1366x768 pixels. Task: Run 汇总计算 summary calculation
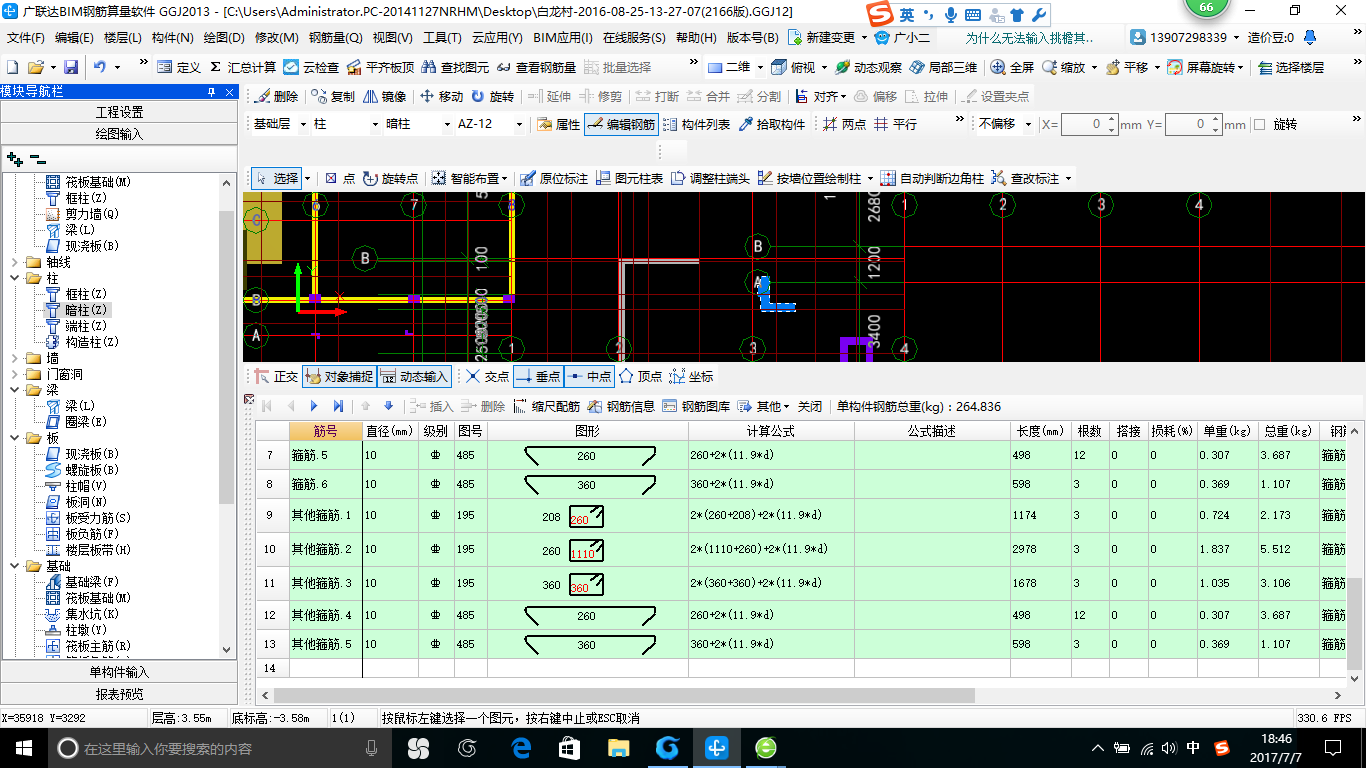point(243,67)
